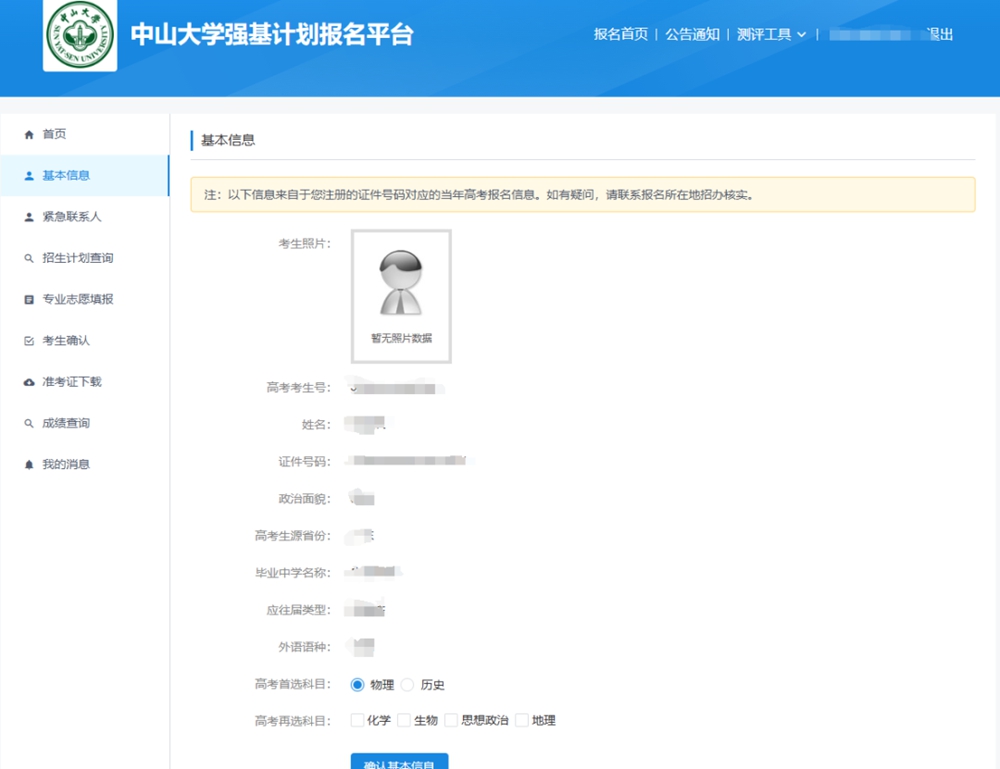Open 报名首页 in the top navigation
1000x769 pixels.
[620, 35]
